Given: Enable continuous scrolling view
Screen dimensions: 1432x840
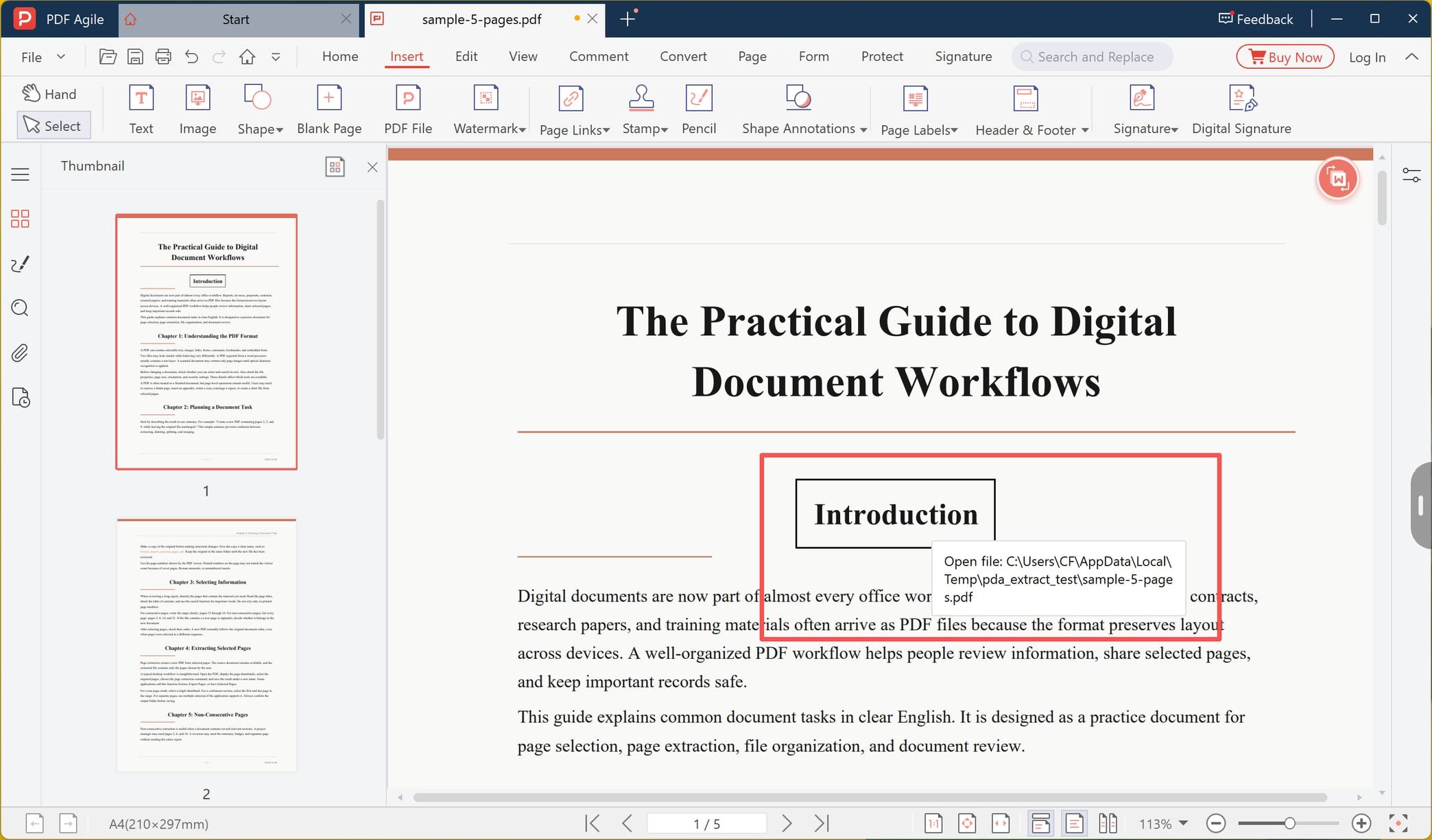Looking at the screenshot, I should (1040, 823).
